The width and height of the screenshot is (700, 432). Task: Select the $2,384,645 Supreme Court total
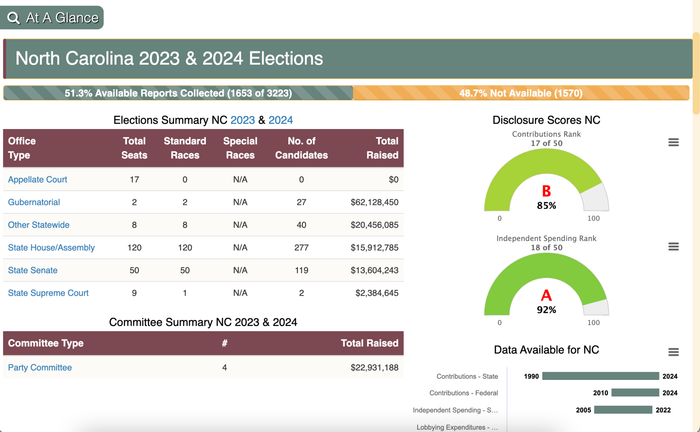(x=377, y=293)
